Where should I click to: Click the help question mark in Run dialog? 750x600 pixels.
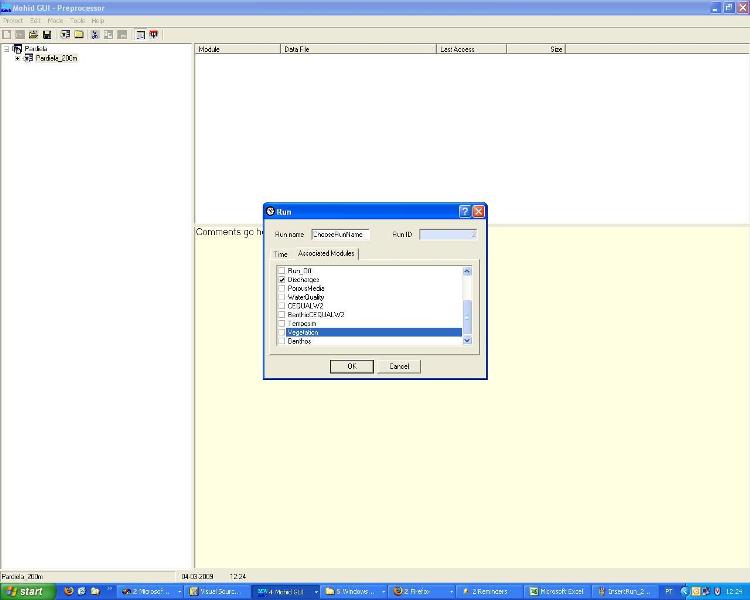(464, 212)
